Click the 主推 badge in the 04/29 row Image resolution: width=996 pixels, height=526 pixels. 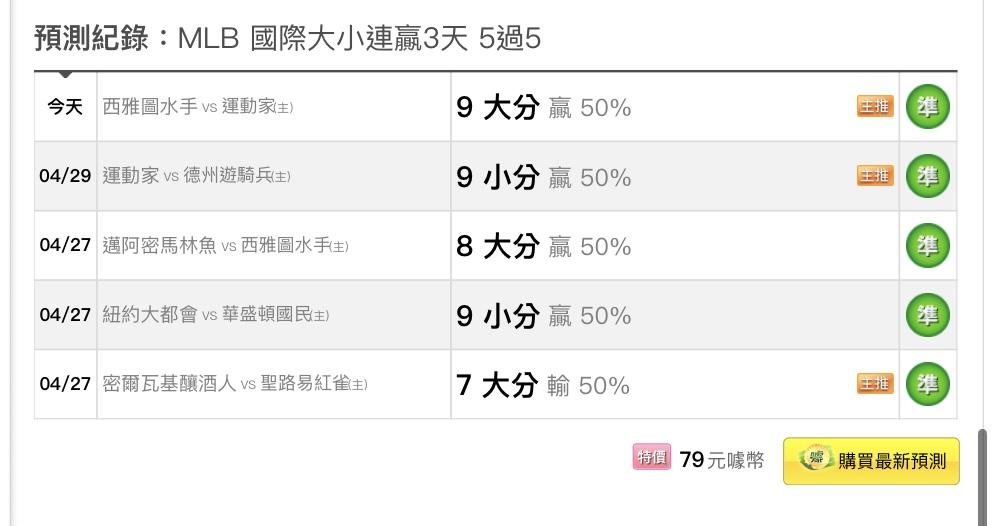click(875, 175)
